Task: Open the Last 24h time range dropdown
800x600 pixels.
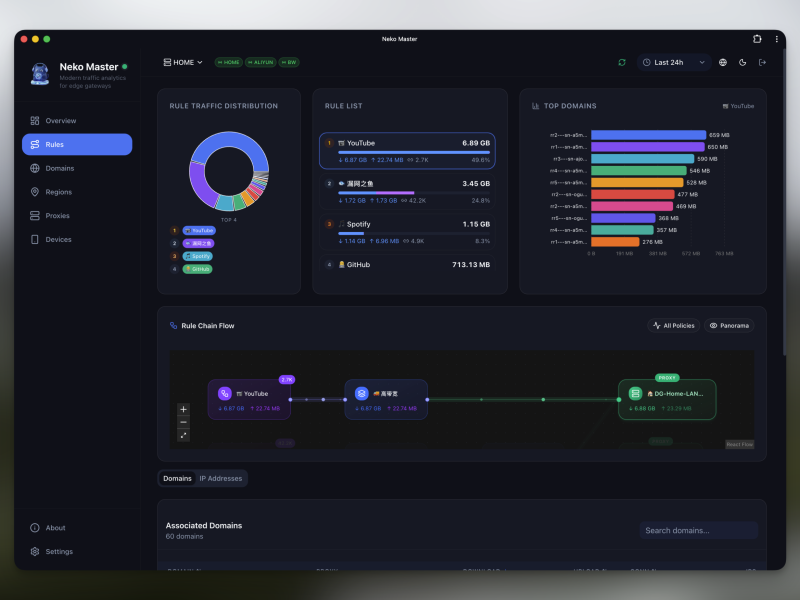Action: (x=673, y=62)
